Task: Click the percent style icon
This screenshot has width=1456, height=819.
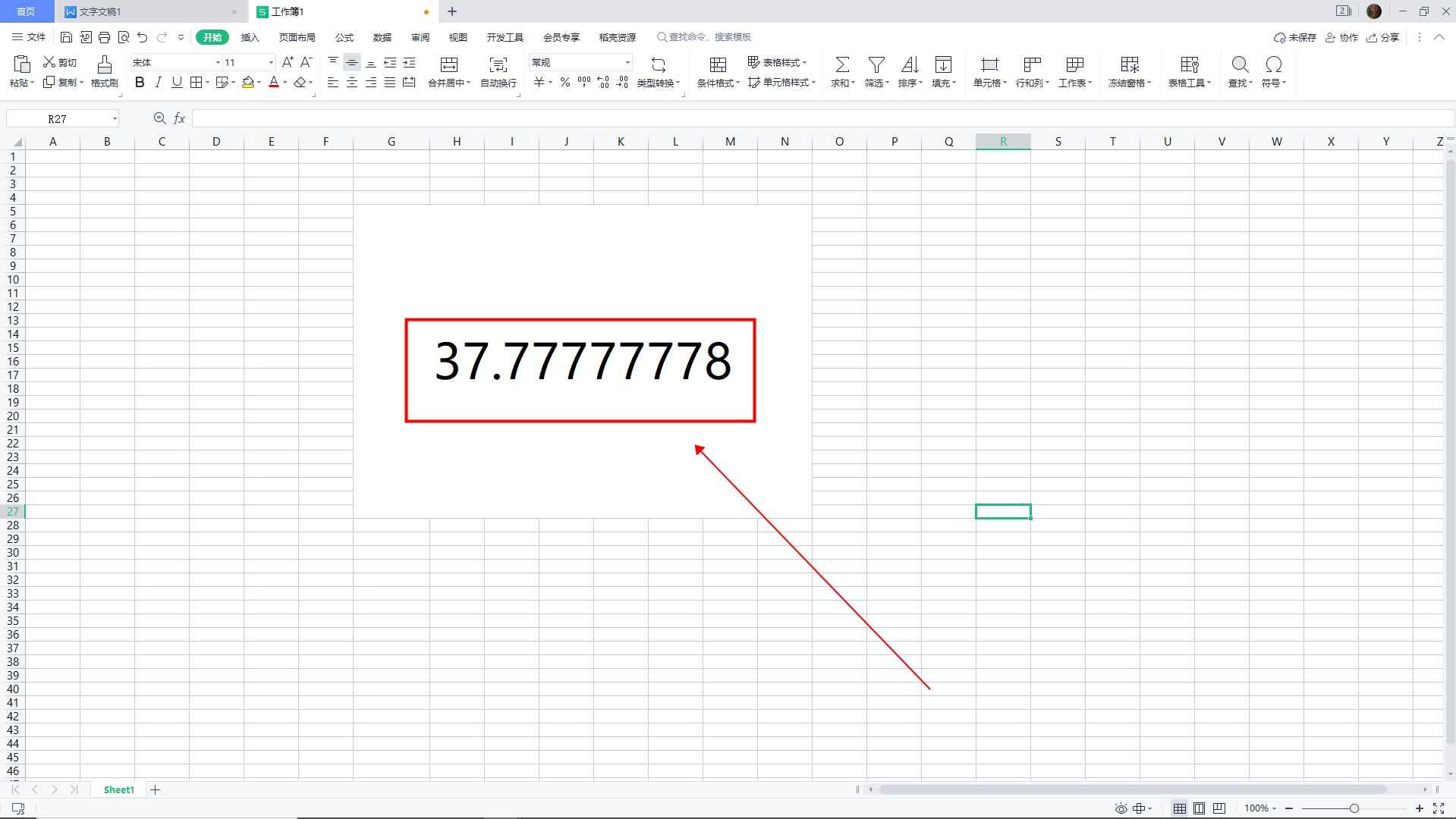Action: [x=564, y=83]
